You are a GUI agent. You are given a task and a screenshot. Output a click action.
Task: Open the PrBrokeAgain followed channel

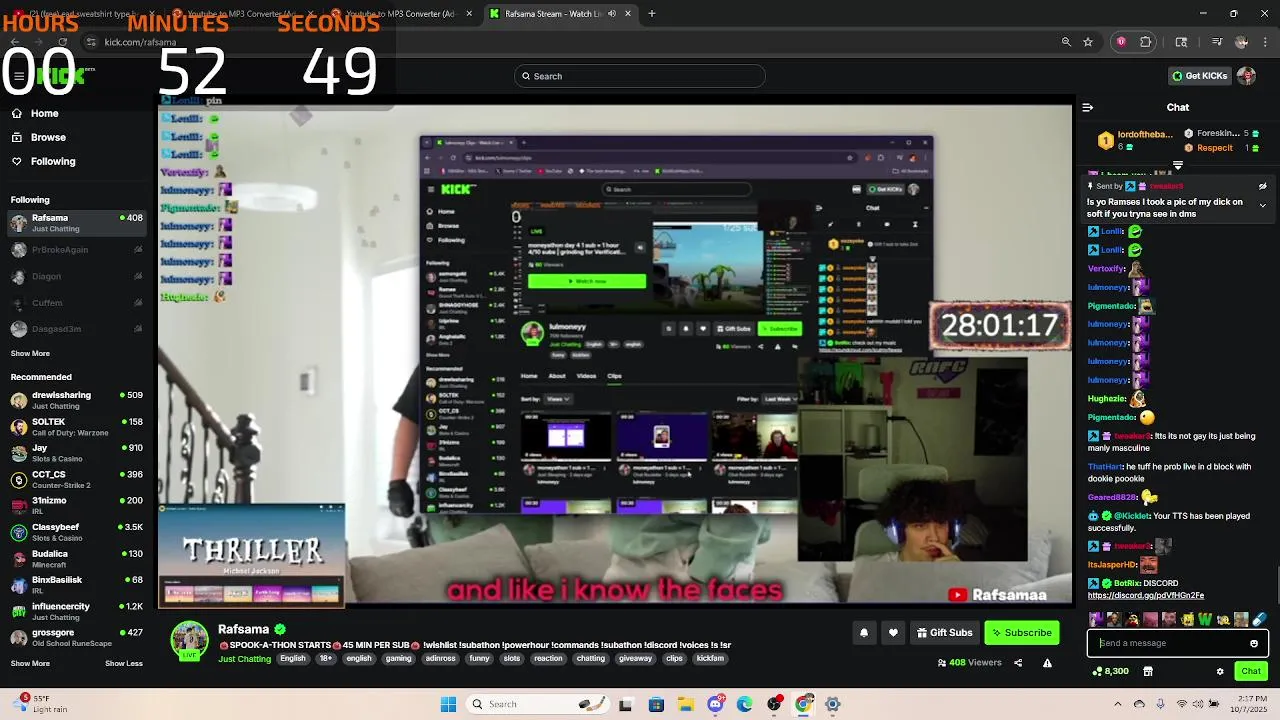click(x=77, y=250)
